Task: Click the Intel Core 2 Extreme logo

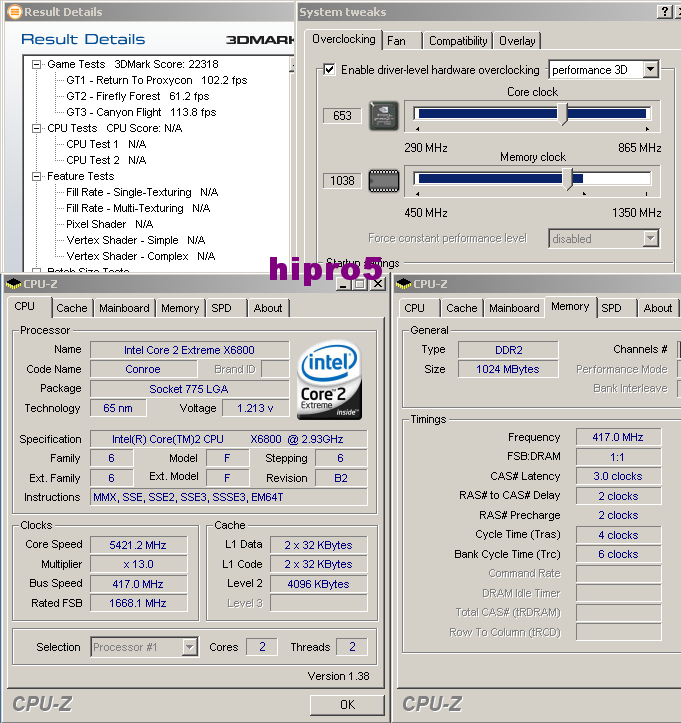Action: point(329,380)
